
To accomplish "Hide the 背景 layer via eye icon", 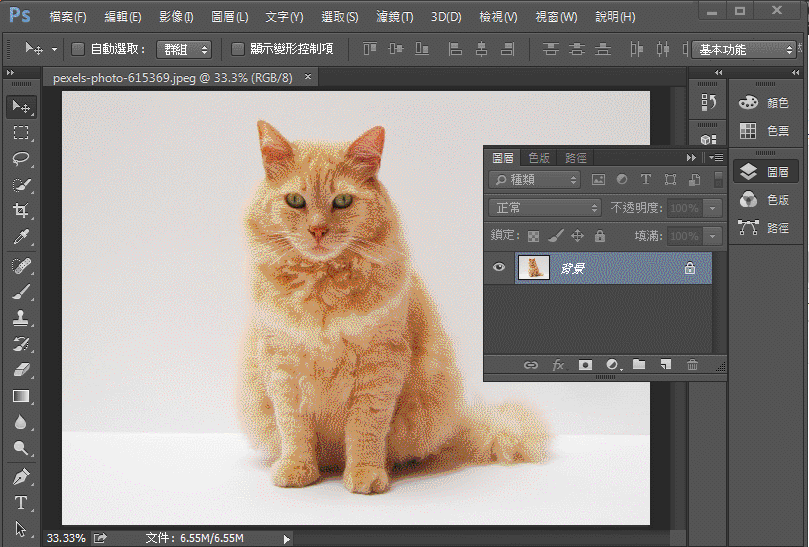I will pyautogui.click(x=498, y=267).
